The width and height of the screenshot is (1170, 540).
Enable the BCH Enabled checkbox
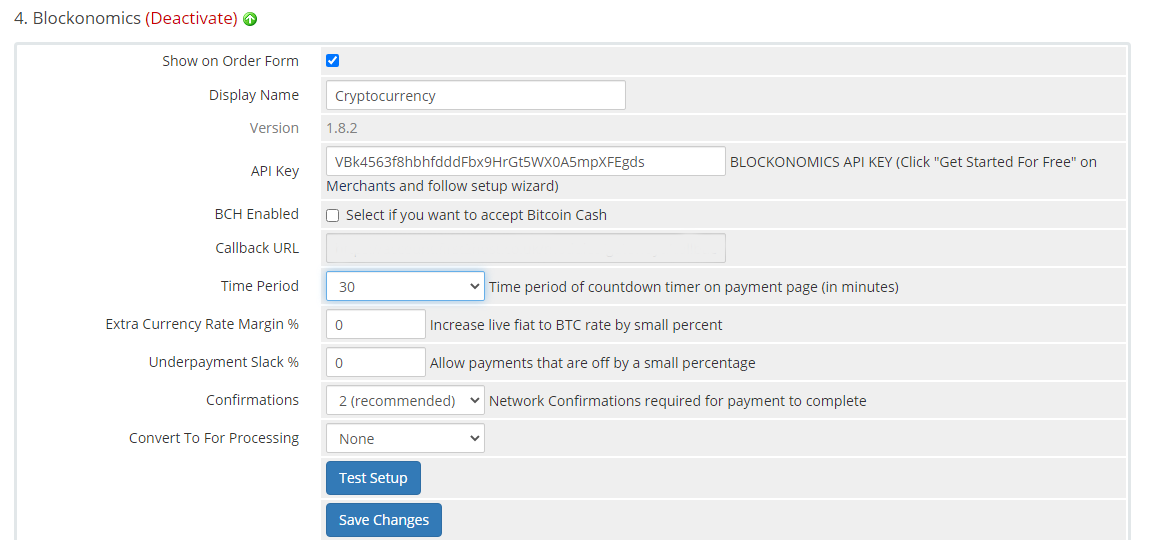click(x=333, y=216)
